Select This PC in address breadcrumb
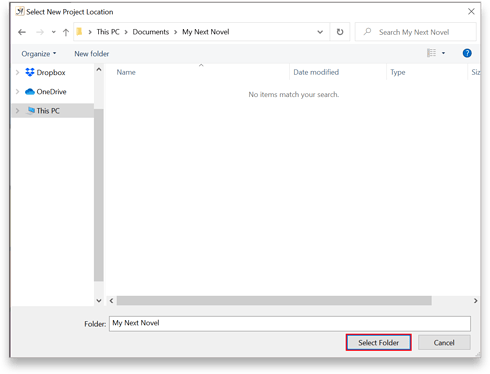The image size is (490, 374). click(108, 32)
